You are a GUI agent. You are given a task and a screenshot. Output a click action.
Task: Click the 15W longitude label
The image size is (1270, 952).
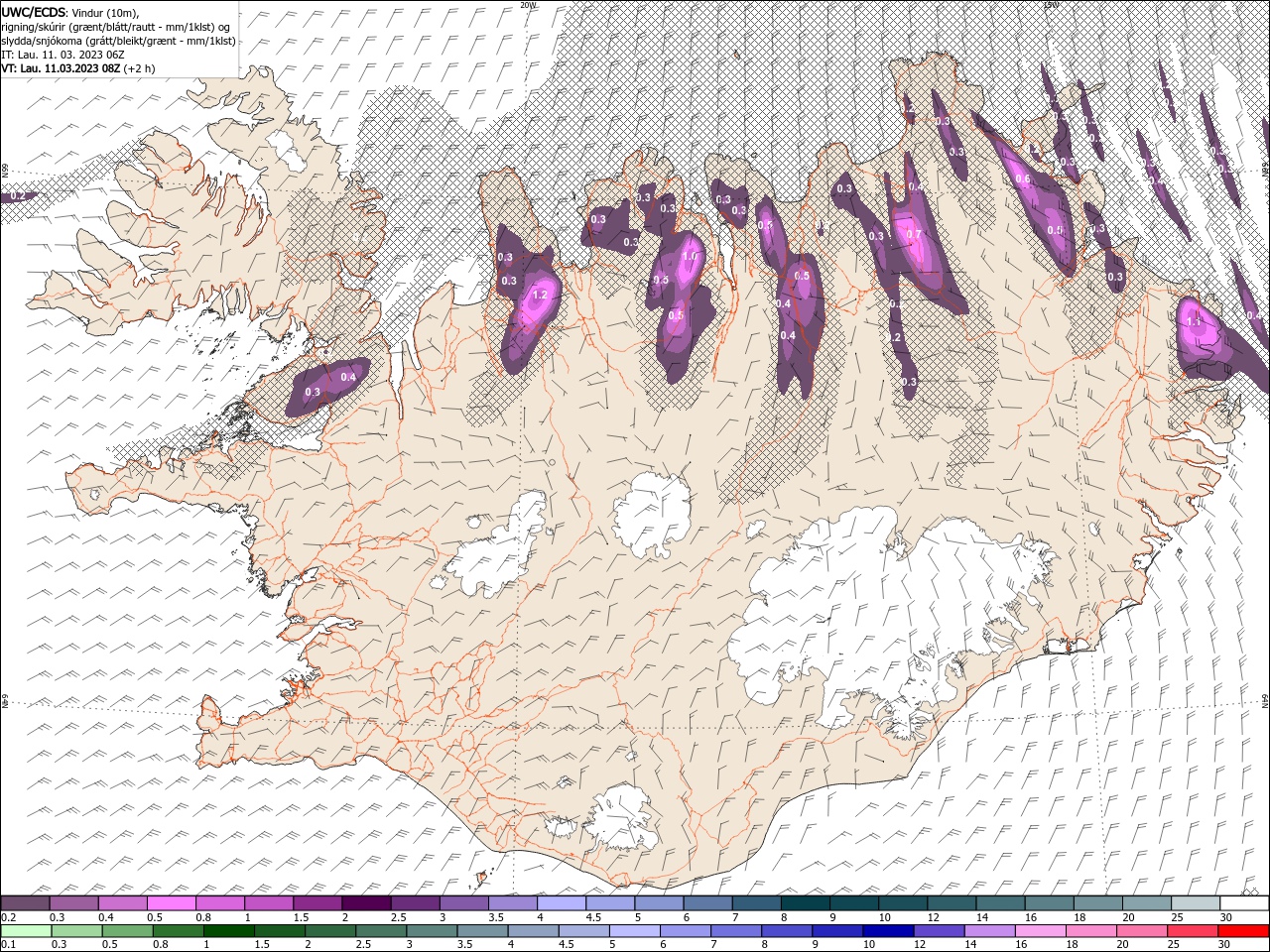click(1051, 5)
